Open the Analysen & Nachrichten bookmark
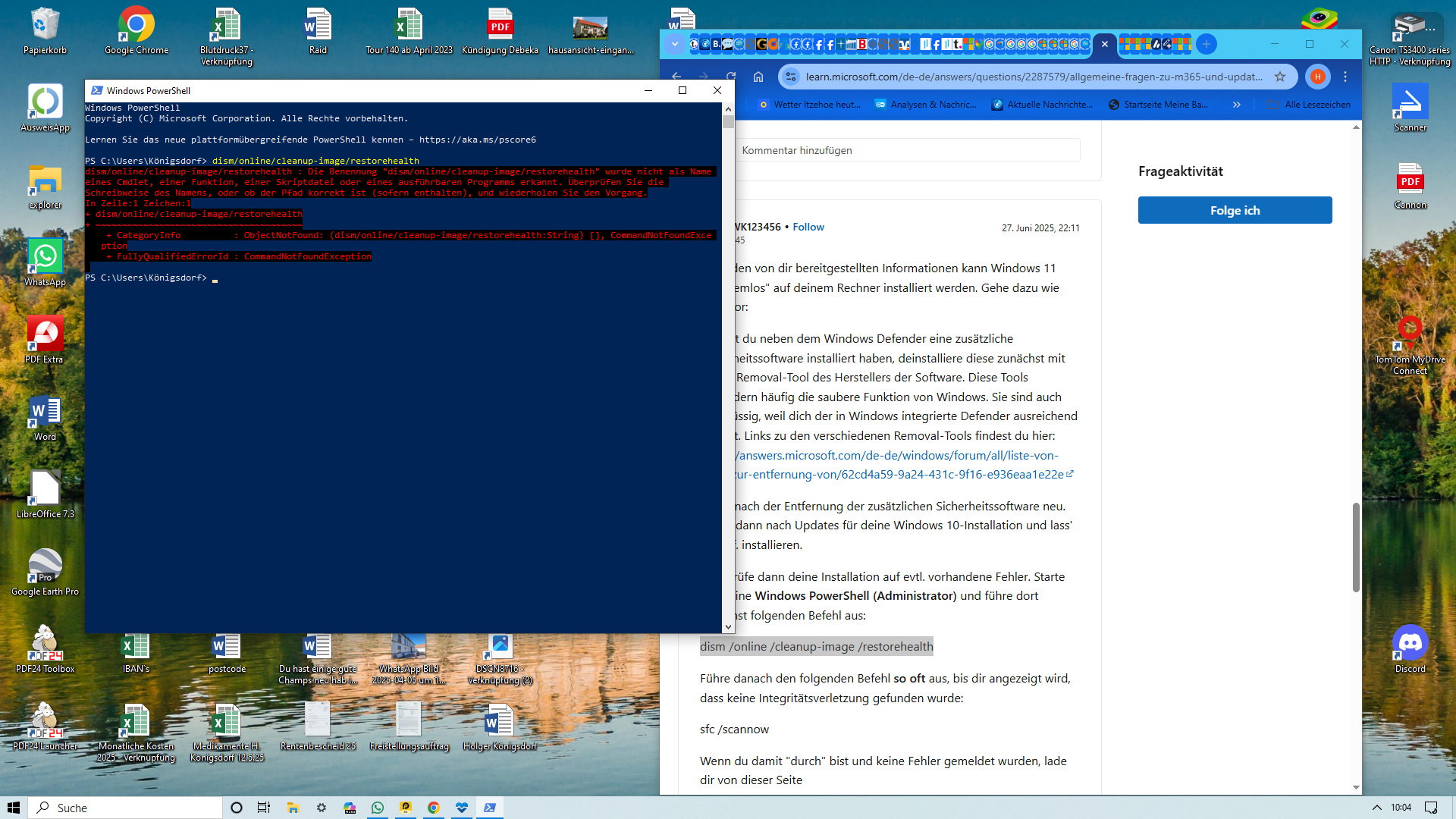This screenshot has height=819, width=1456. point(925,105)
